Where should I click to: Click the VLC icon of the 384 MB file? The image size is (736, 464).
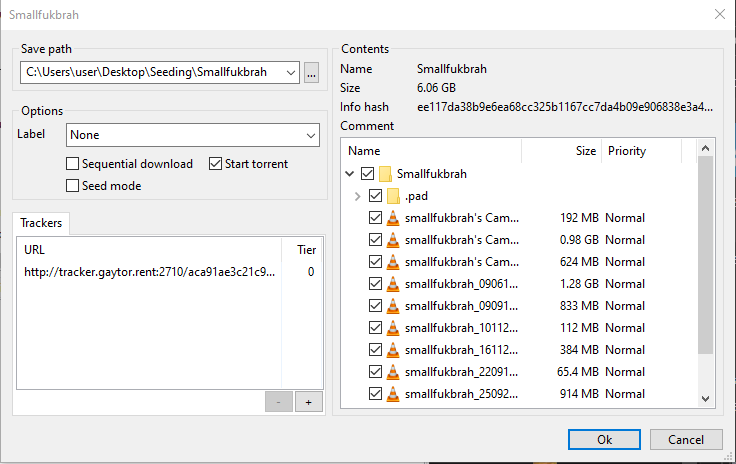(x=393, y=350)
